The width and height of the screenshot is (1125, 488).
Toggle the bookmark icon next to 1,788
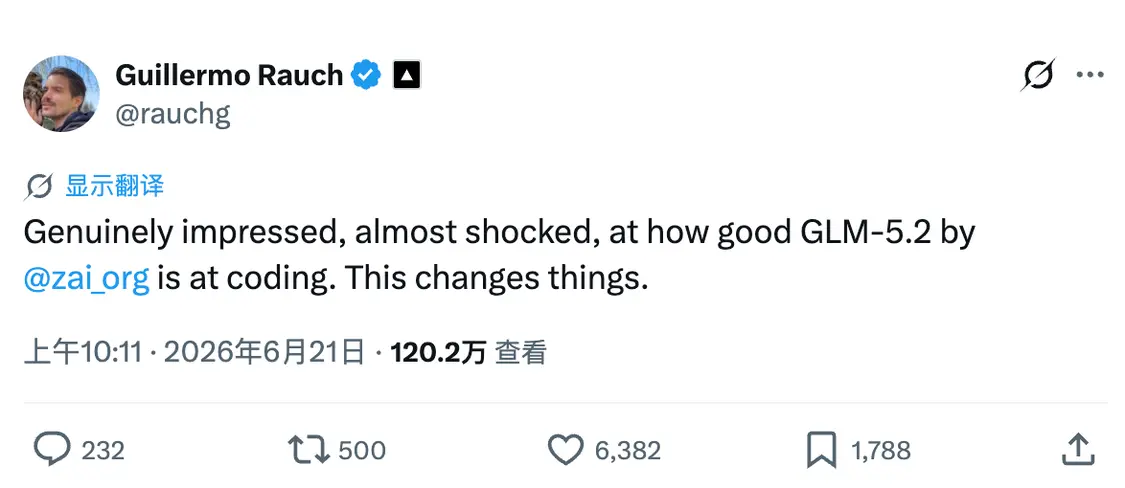822,450
